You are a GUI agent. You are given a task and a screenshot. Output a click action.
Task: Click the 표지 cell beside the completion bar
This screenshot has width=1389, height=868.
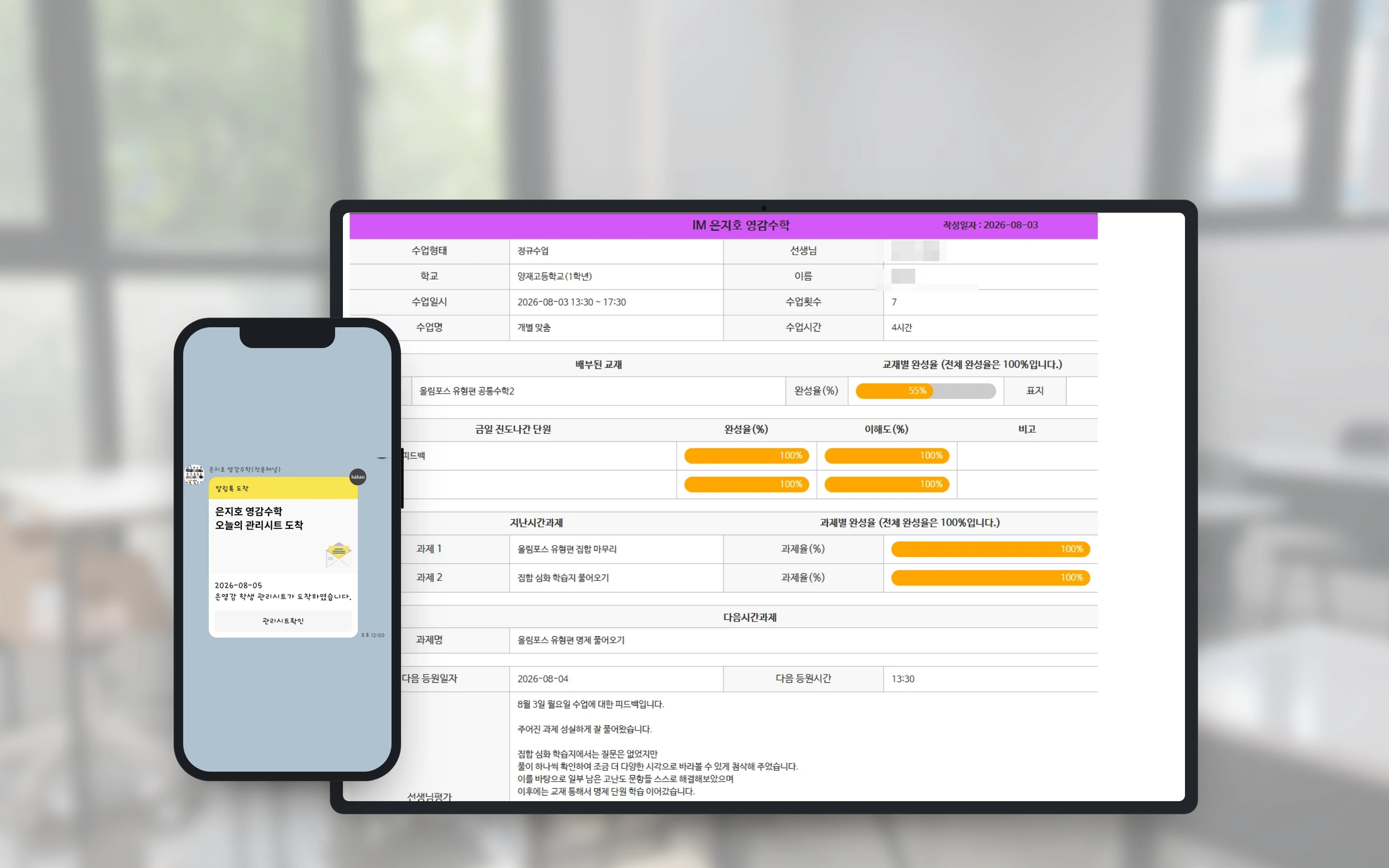1035,391
